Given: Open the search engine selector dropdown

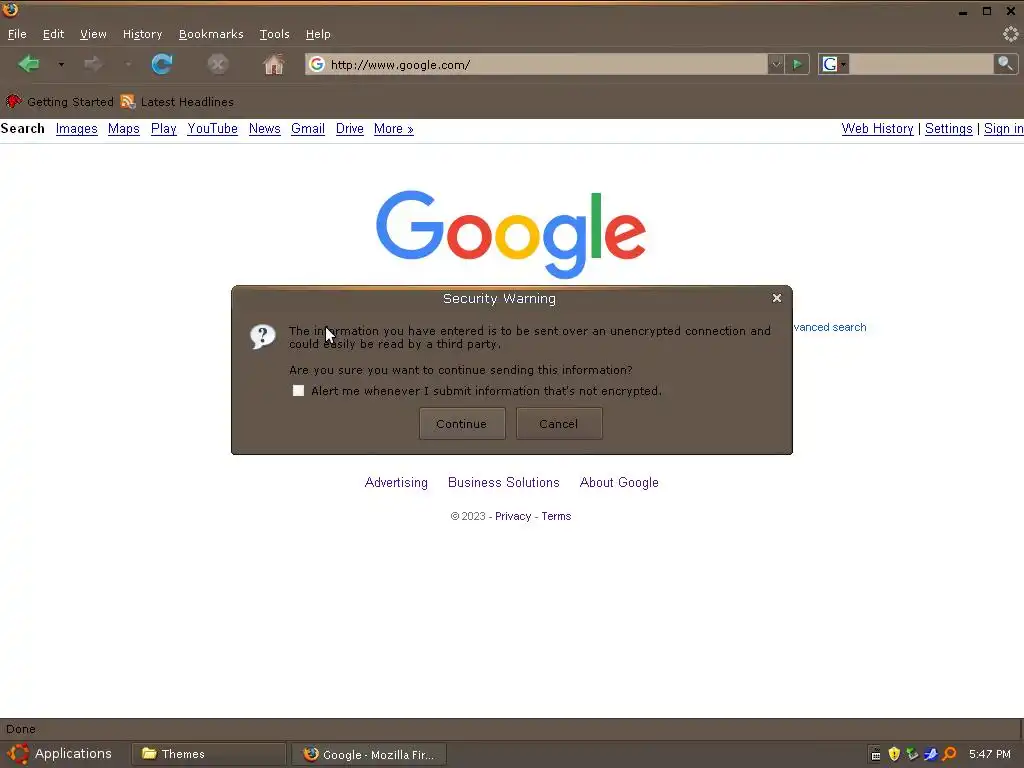Looking at the screenshot, I should point(833,64).
